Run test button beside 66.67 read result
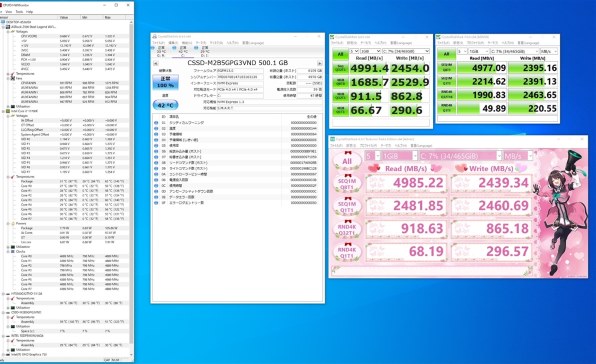This screenshot has width=596, height=364. 340,110
